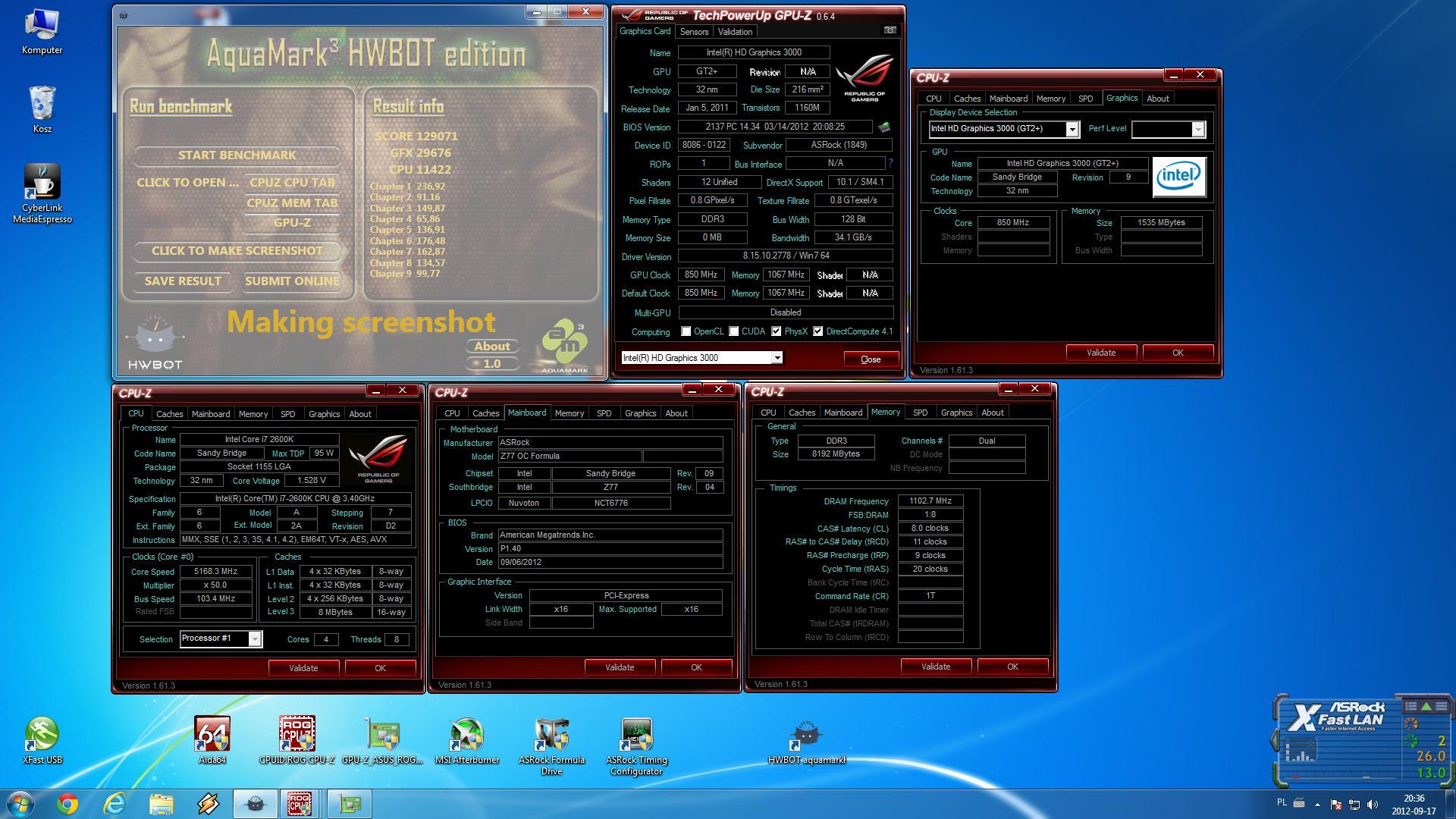Open Internet Explorer from the taskbar
The height and width of the screenshot is (819, 1456).
click(x=115, y=804)
